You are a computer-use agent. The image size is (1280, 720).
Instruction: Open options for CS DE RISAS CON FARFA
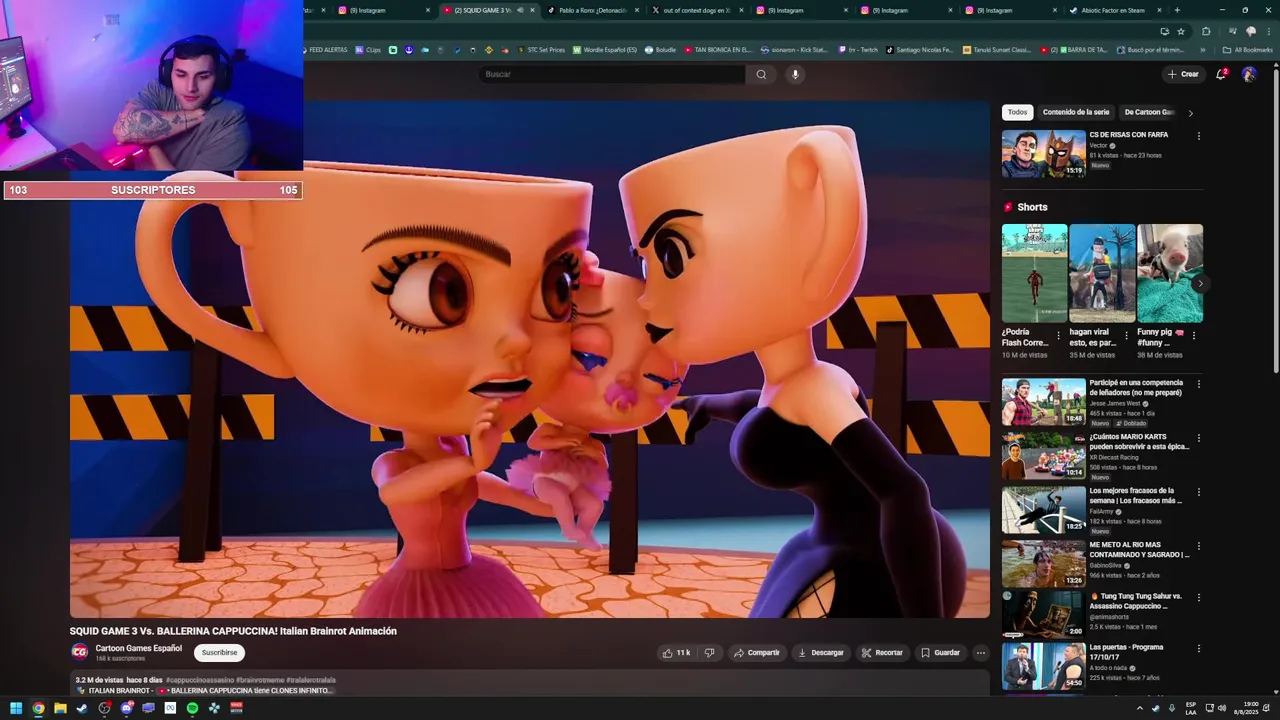coord(1199,136)
